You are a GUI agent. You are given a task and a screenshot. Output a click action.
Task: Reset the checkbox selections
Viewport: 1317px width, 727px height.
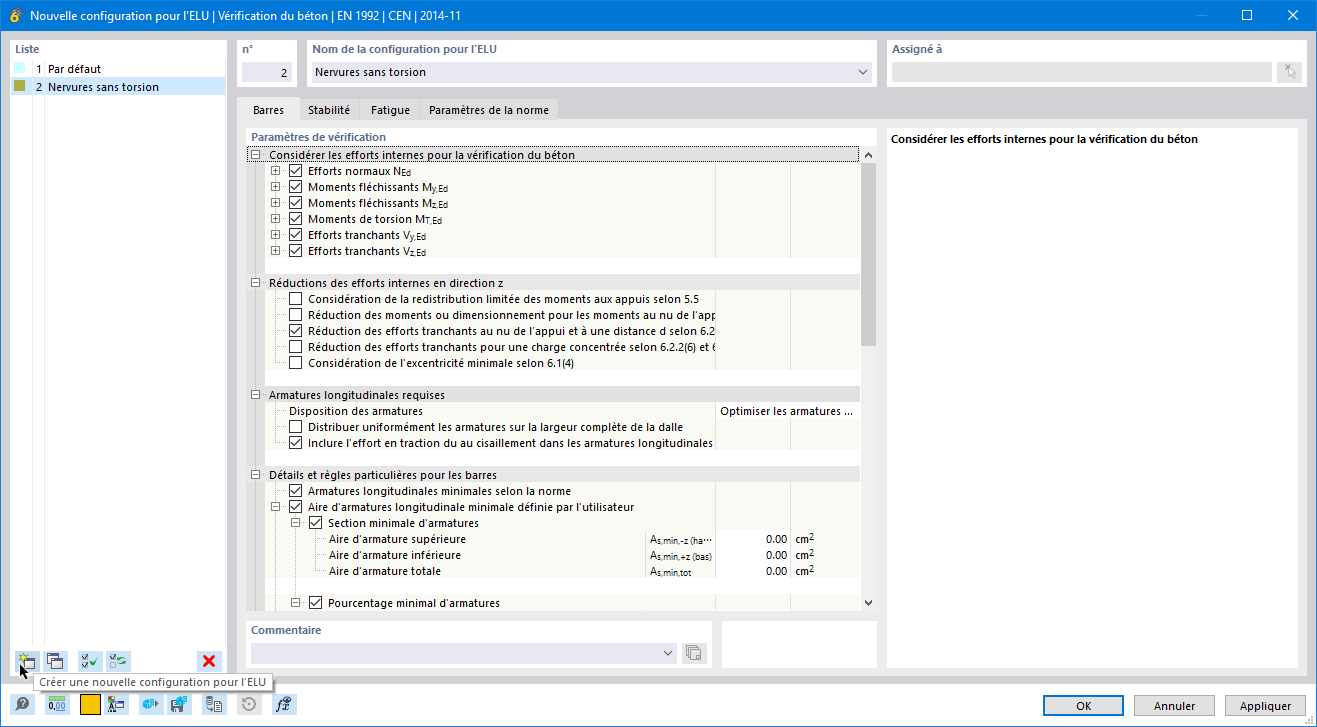point(118,661)
